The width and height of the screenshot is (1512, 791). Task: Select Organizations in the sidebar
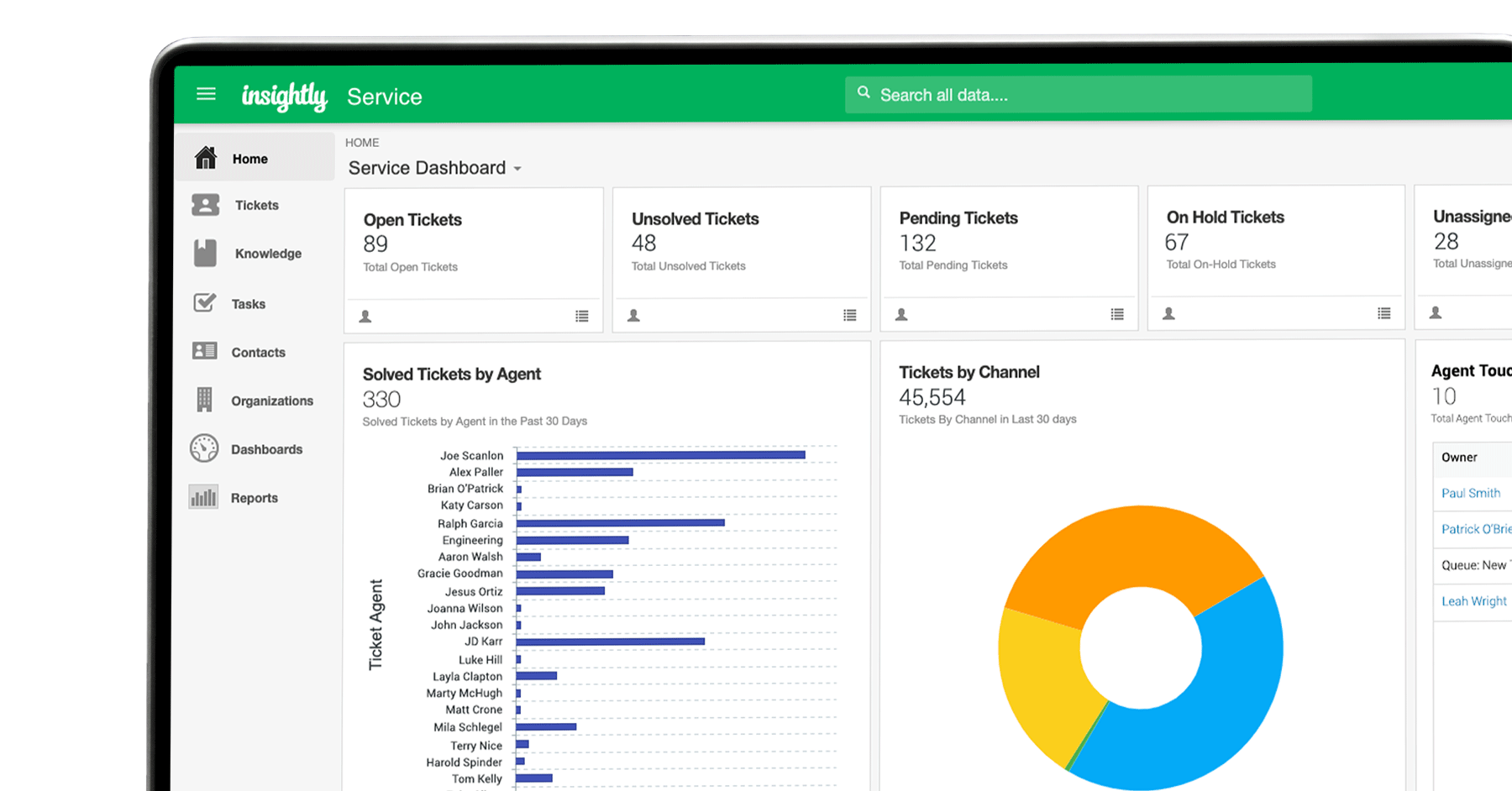coord(271,401)
